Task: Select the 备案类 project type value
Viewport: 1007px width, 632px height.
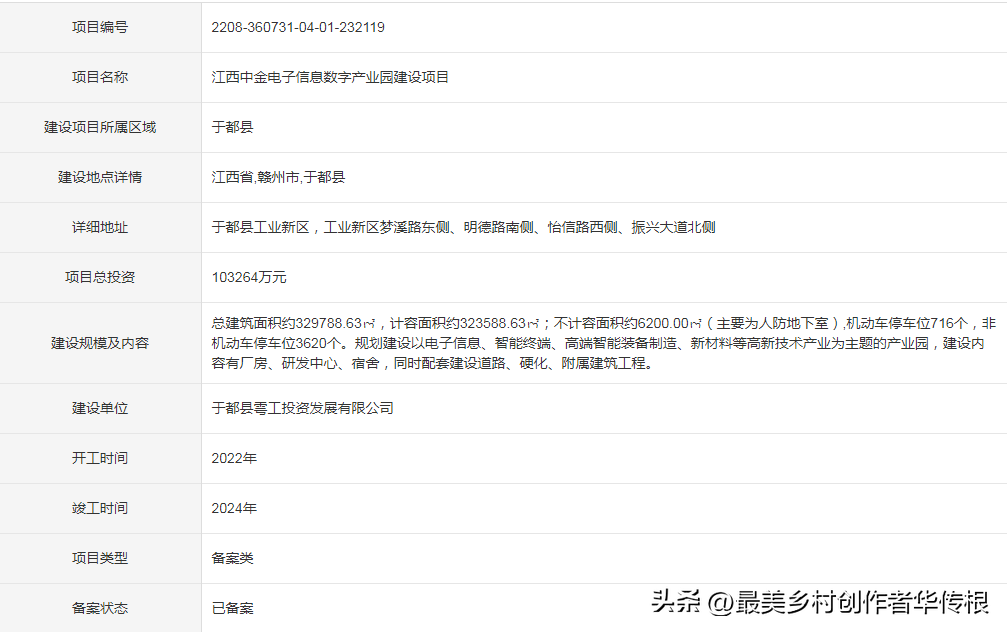Action: tap(232, 559)
